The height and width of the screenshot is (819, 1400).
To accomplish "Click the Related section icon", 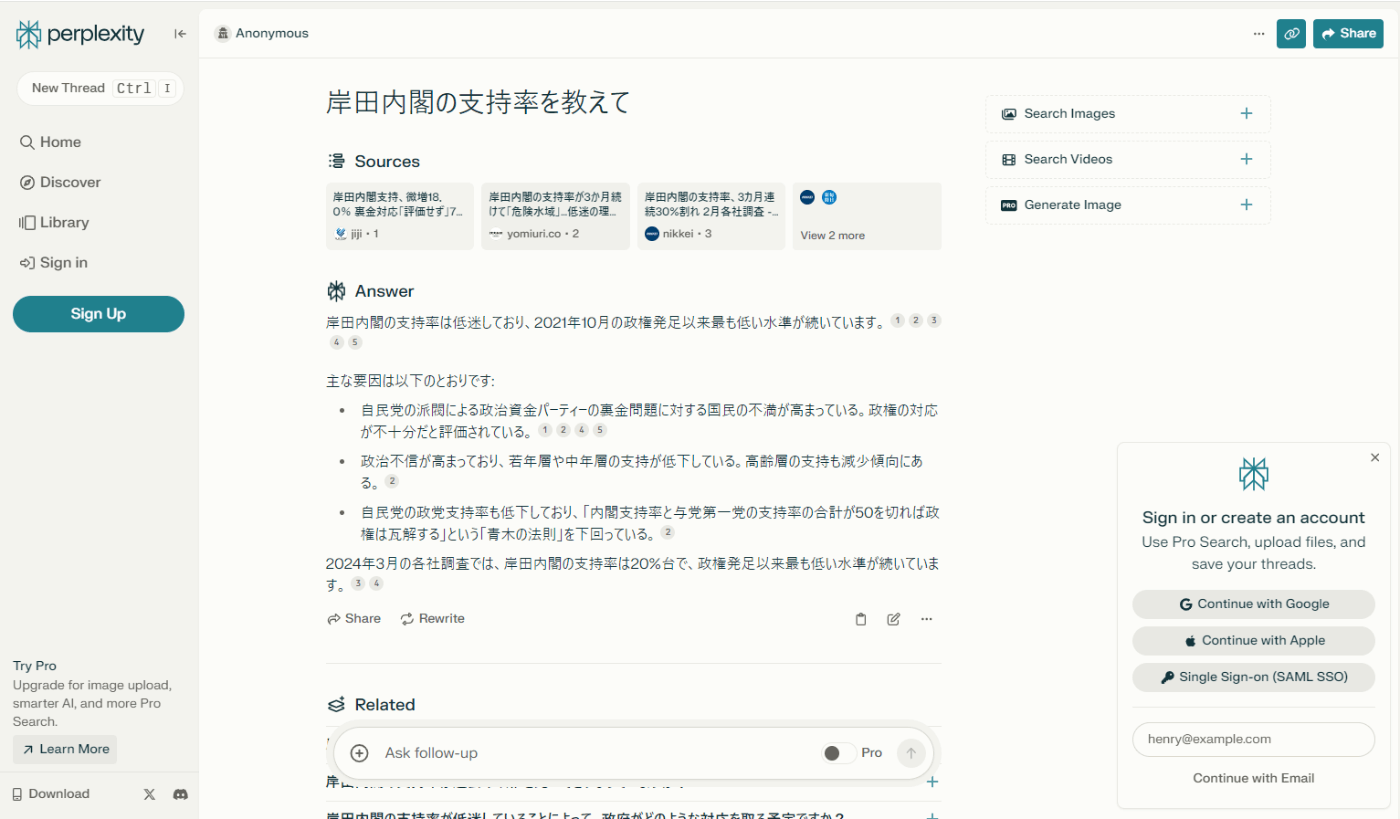I will point(336,705).
